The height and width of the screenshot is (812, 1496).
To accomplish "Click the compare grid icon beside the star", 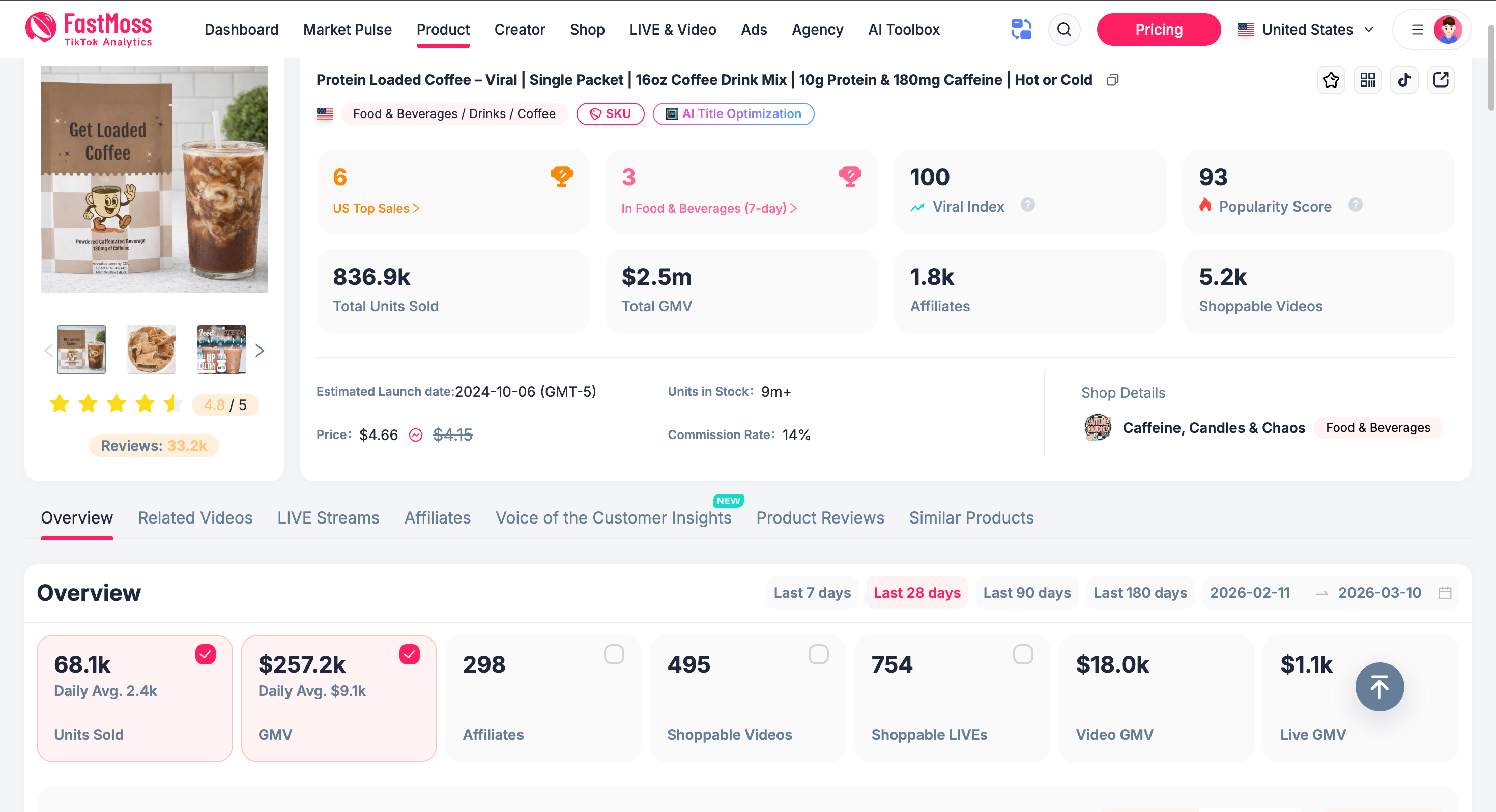I will (x=1368, y=79).
